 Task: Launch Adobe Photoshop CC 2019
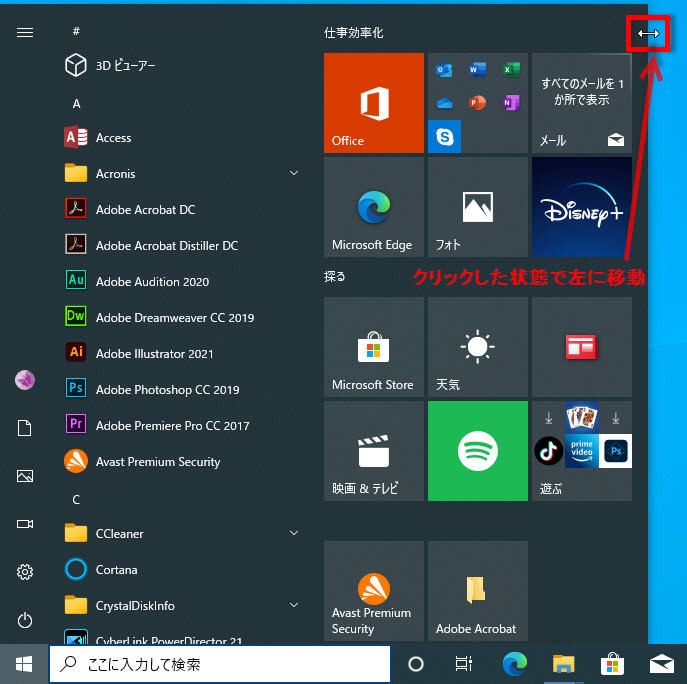point(167,390)
